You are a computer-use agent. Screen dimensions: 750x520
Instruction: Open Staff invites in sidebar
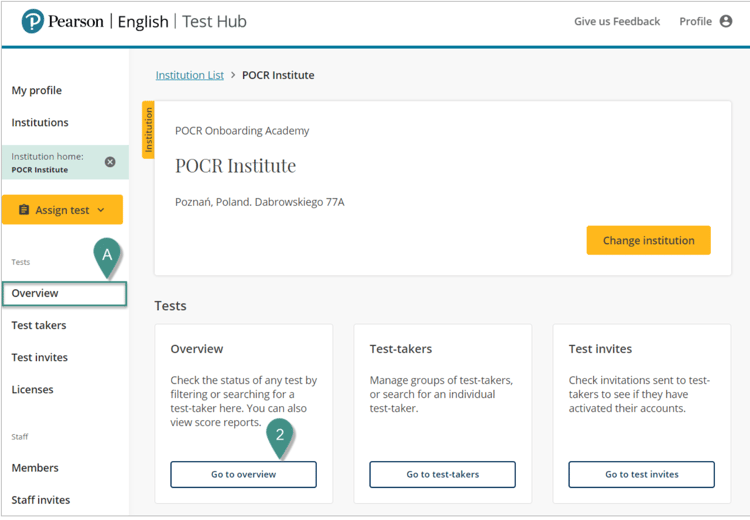tap(41, 500)
